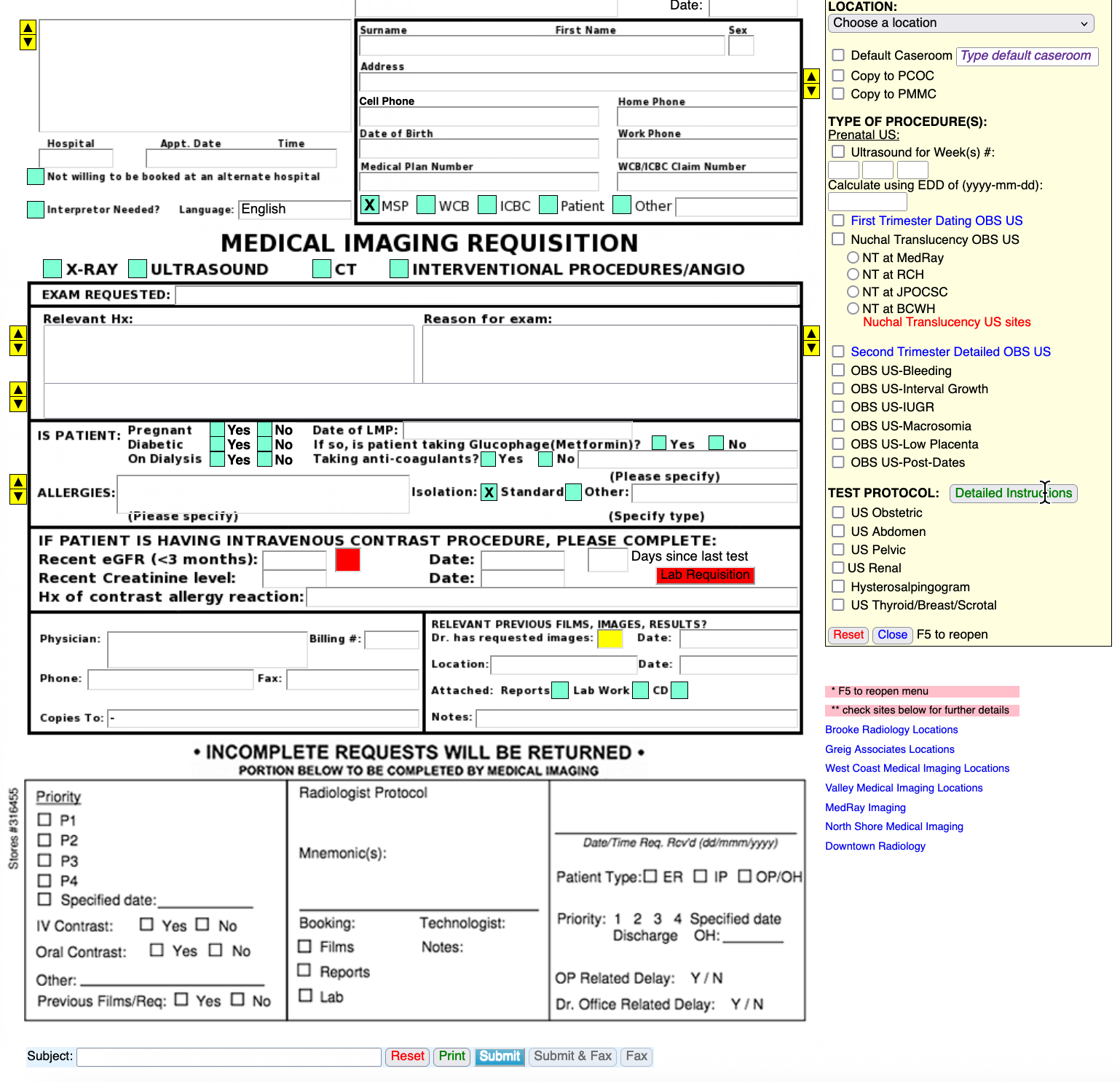This screenshot has height=1082, width=1120.
Task: Toggle Interventional Procedures/Angio checkbox
Action: [399, 269]
